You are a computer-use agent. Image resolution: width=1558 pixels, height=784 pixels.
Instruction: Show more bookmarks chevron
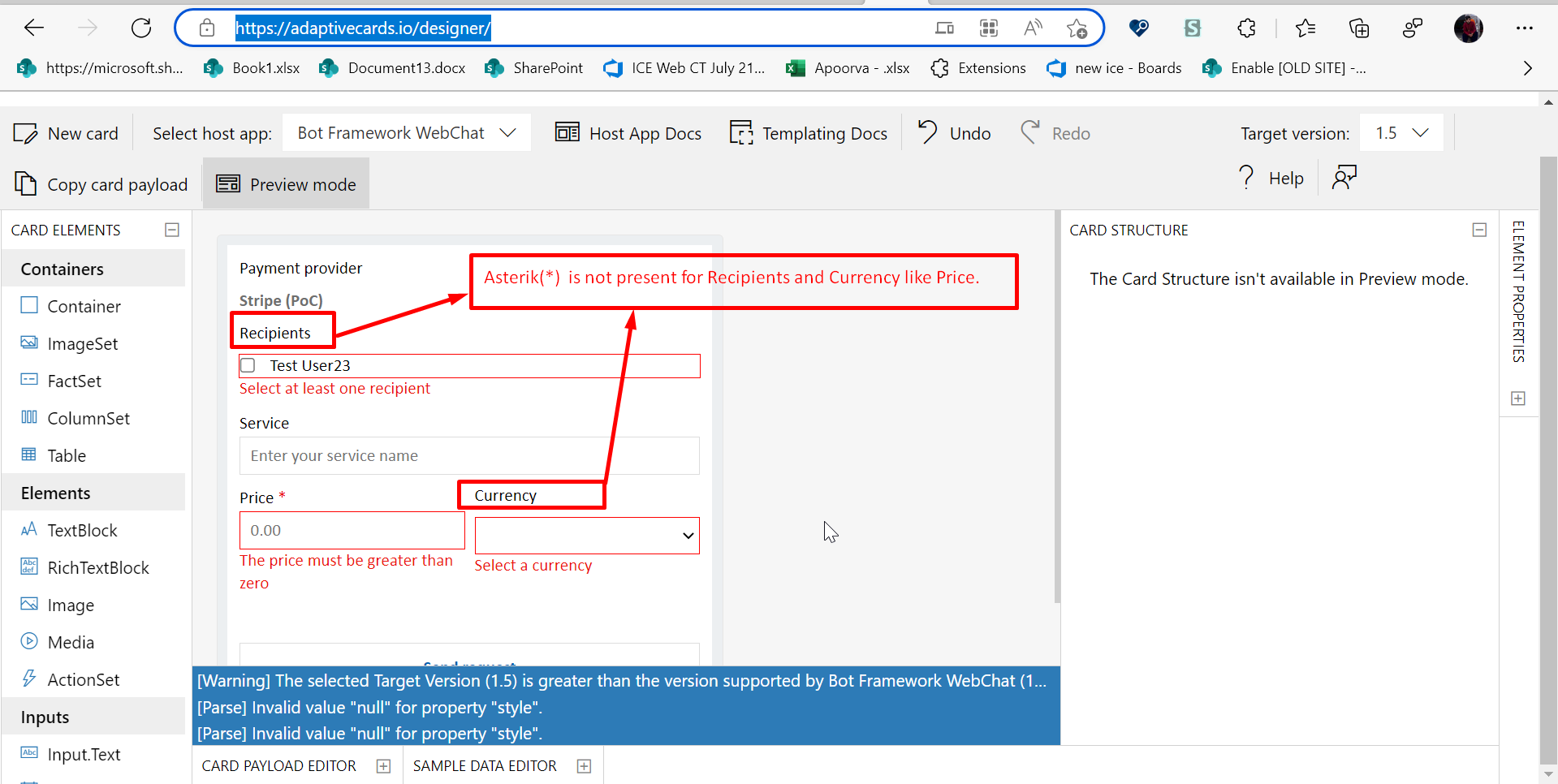pyautogui.click(x=1527, y=68)
